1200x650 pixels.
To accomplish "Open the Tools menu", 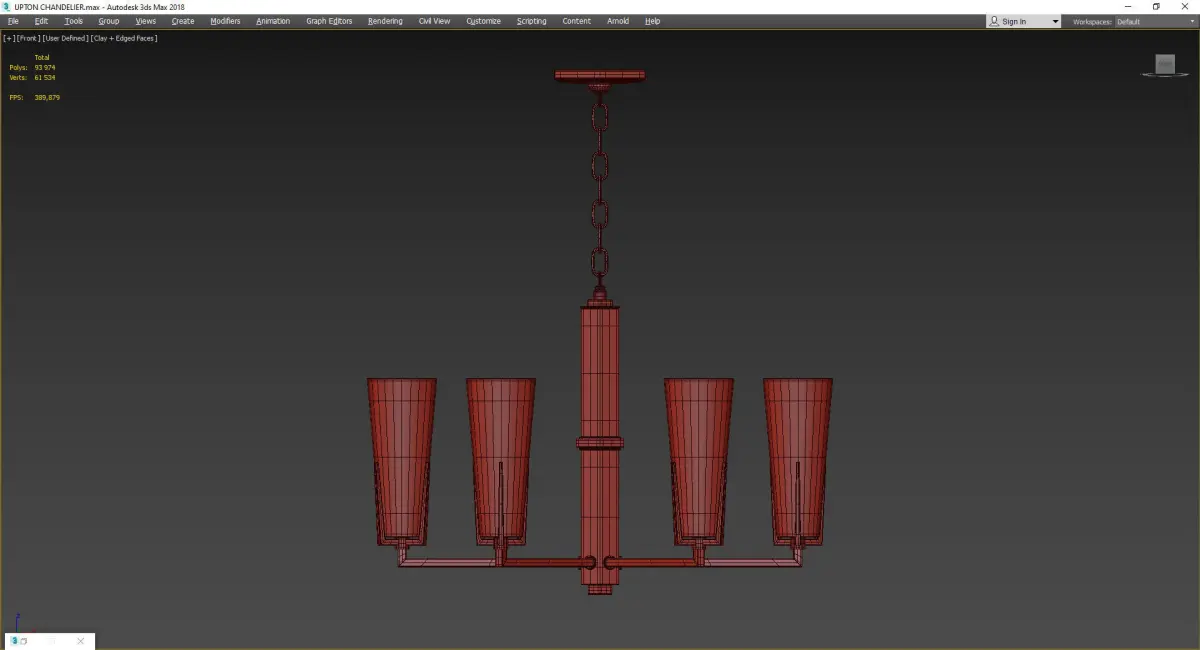I will tap(74, 21).
